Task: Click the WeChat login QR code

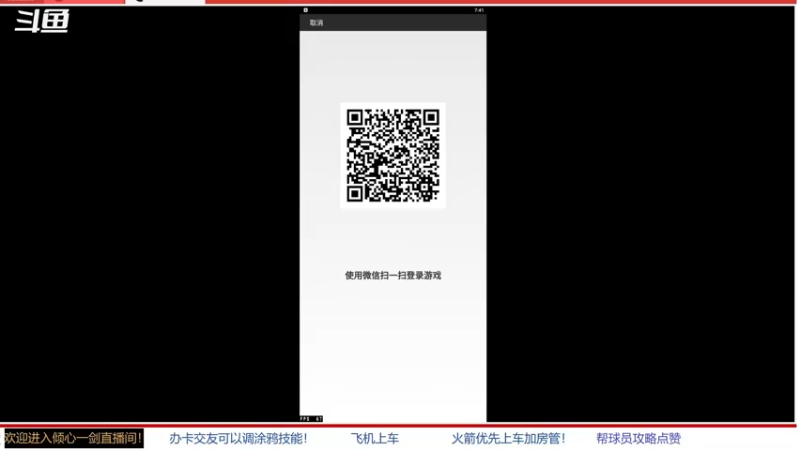Action: [x=393, y=156]
